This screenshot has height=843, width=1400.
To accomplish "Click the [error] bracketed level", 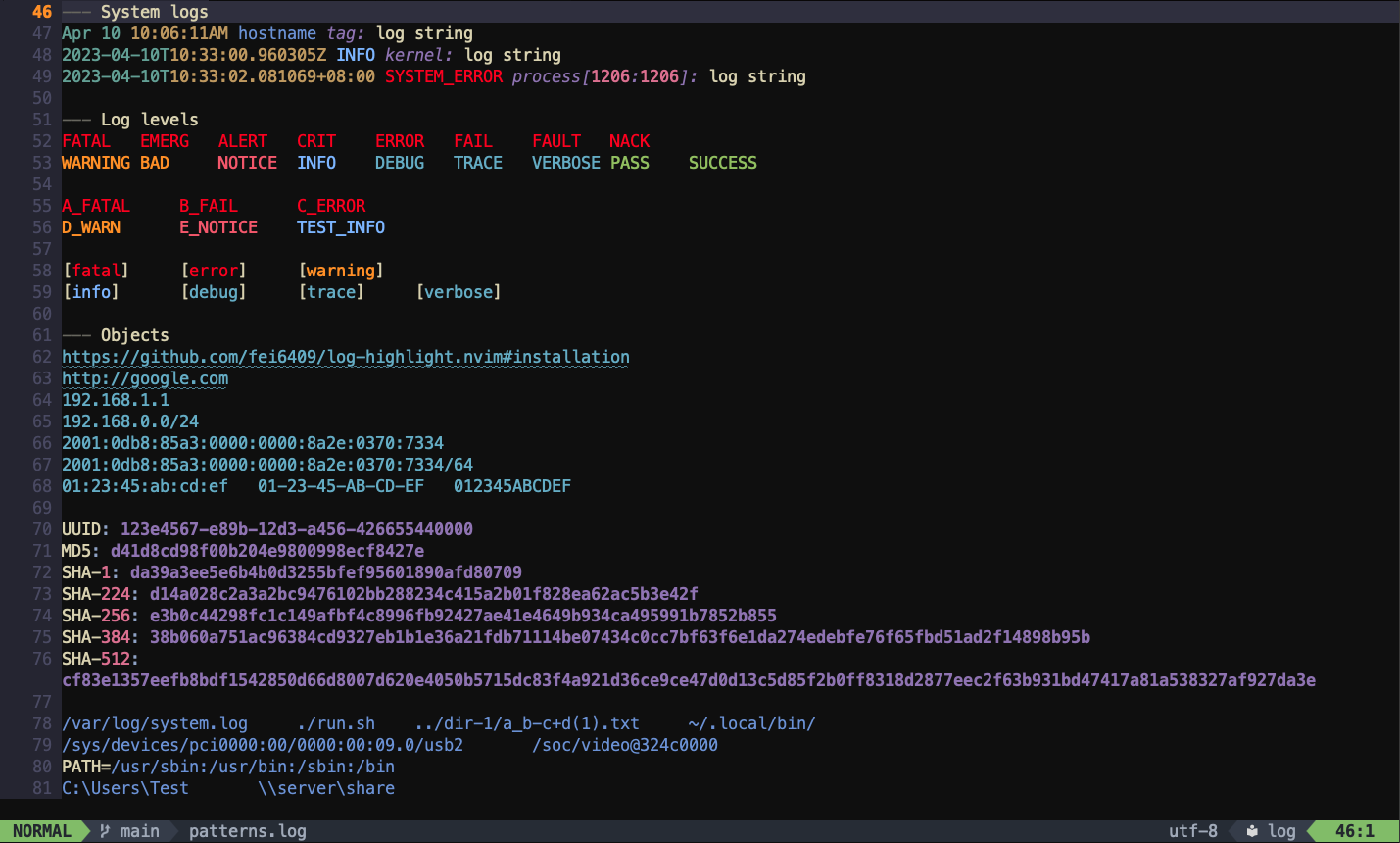I will point(214,271).
